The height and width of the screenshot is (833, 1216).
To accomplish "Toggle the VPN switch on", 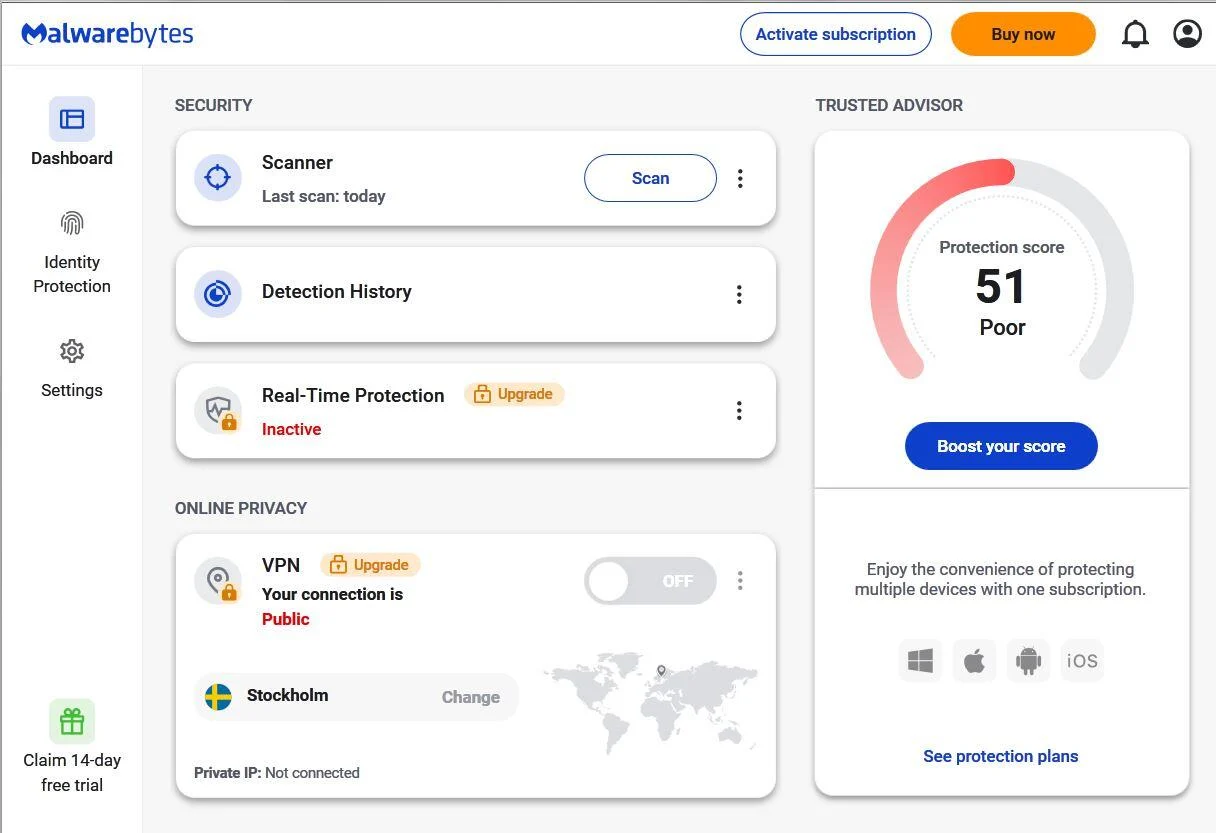I will point(650,581).
